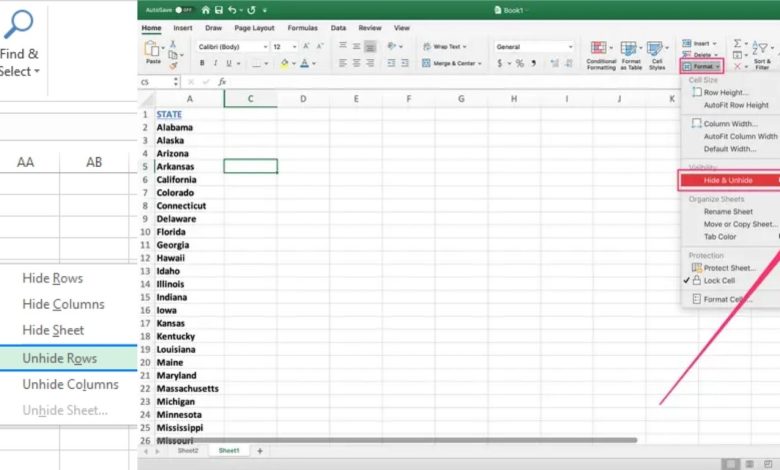
Task: Click the Align Bottom icon
Action: click(x=370, y=47)
